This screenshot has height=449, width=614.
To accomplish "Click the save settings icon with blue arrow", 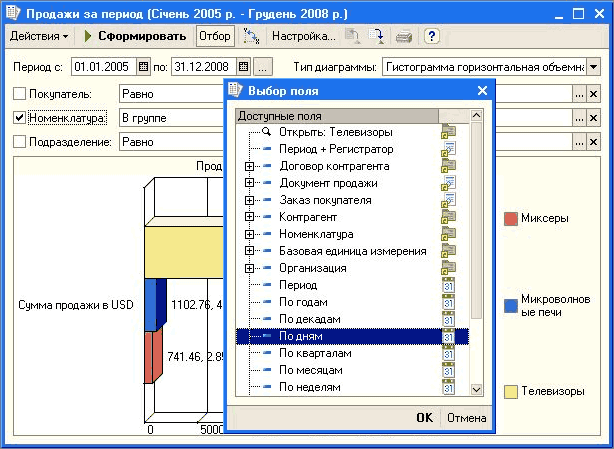I will click(377, 36).
